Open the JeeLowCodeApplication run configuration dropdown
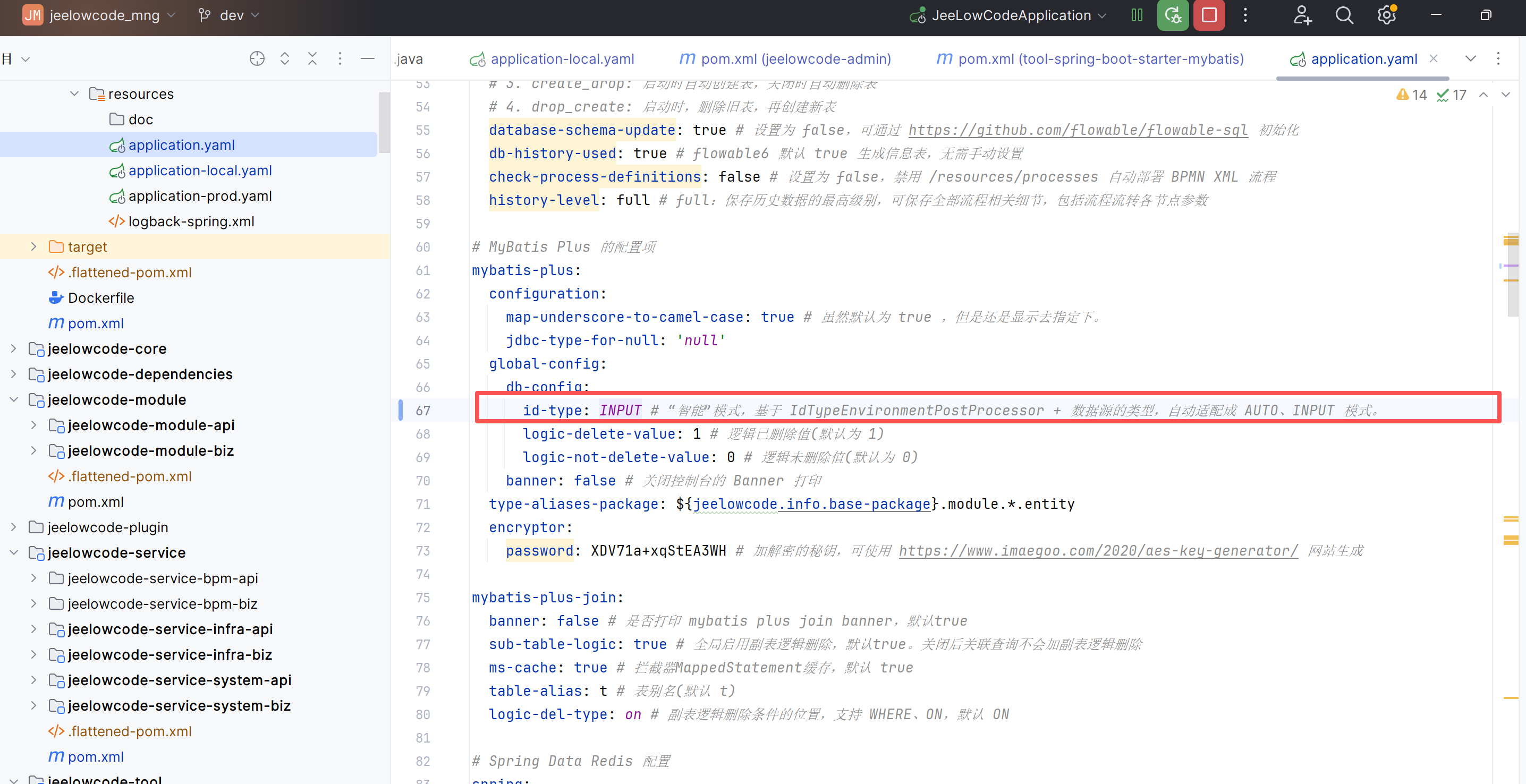This screenshot has width=1526, height=784. [x=1011, y=15]
